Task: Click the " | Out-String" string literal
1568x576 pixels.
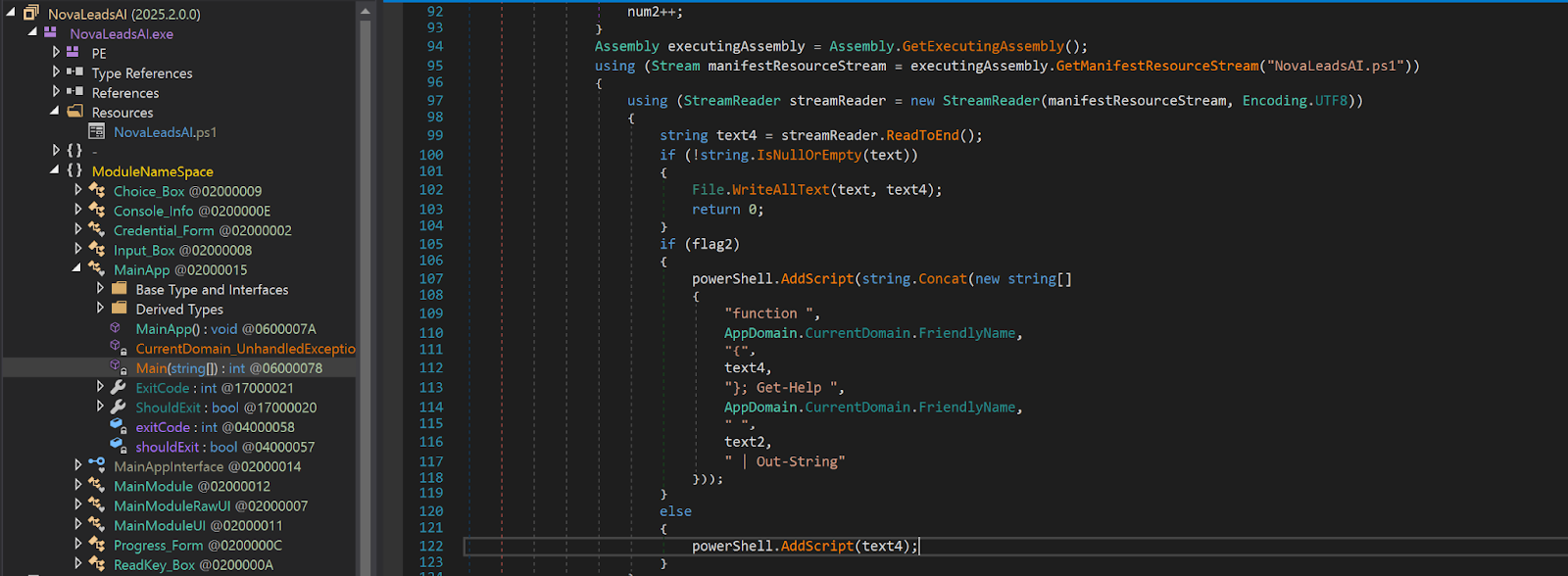Action: point(785,461)
